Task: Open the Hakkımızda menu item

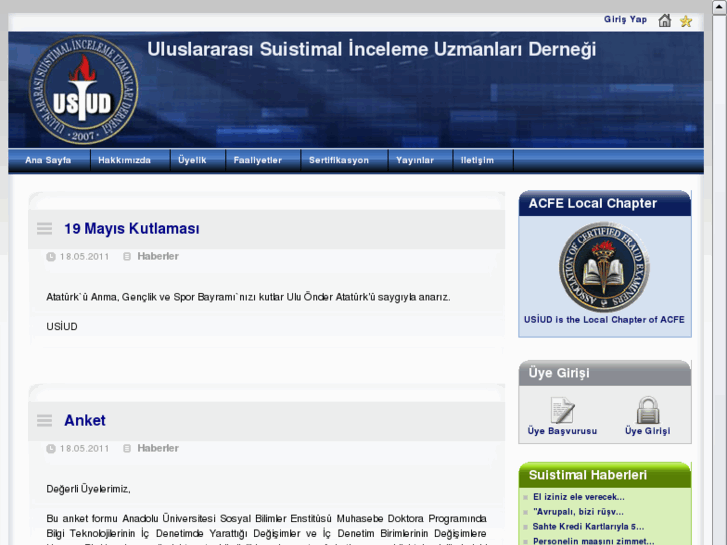Action: click(x=124, y=160)
